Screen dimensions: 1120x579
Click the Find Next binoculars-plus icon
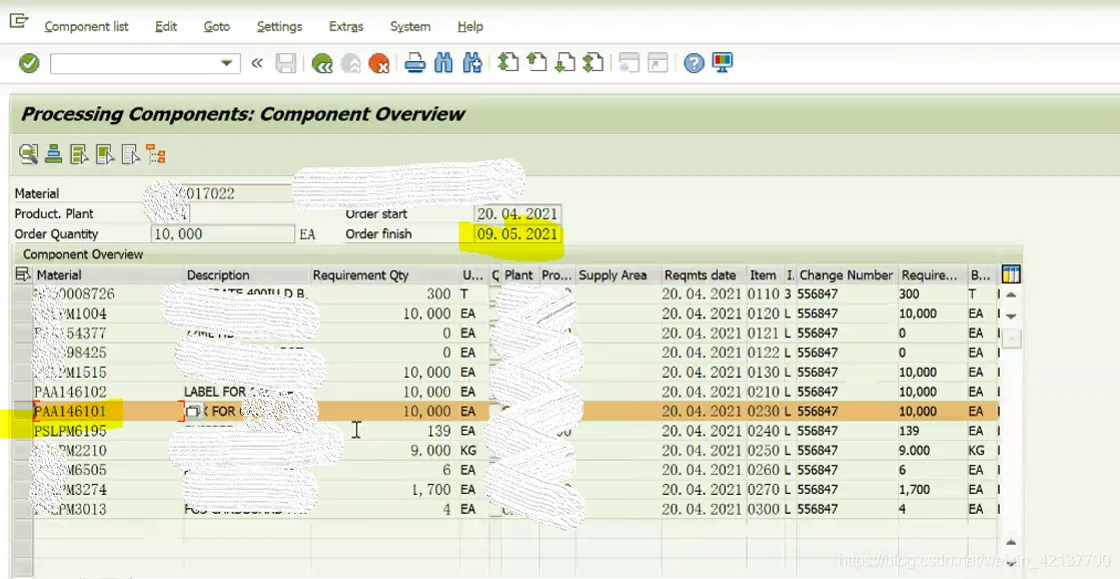coord(472,64)
